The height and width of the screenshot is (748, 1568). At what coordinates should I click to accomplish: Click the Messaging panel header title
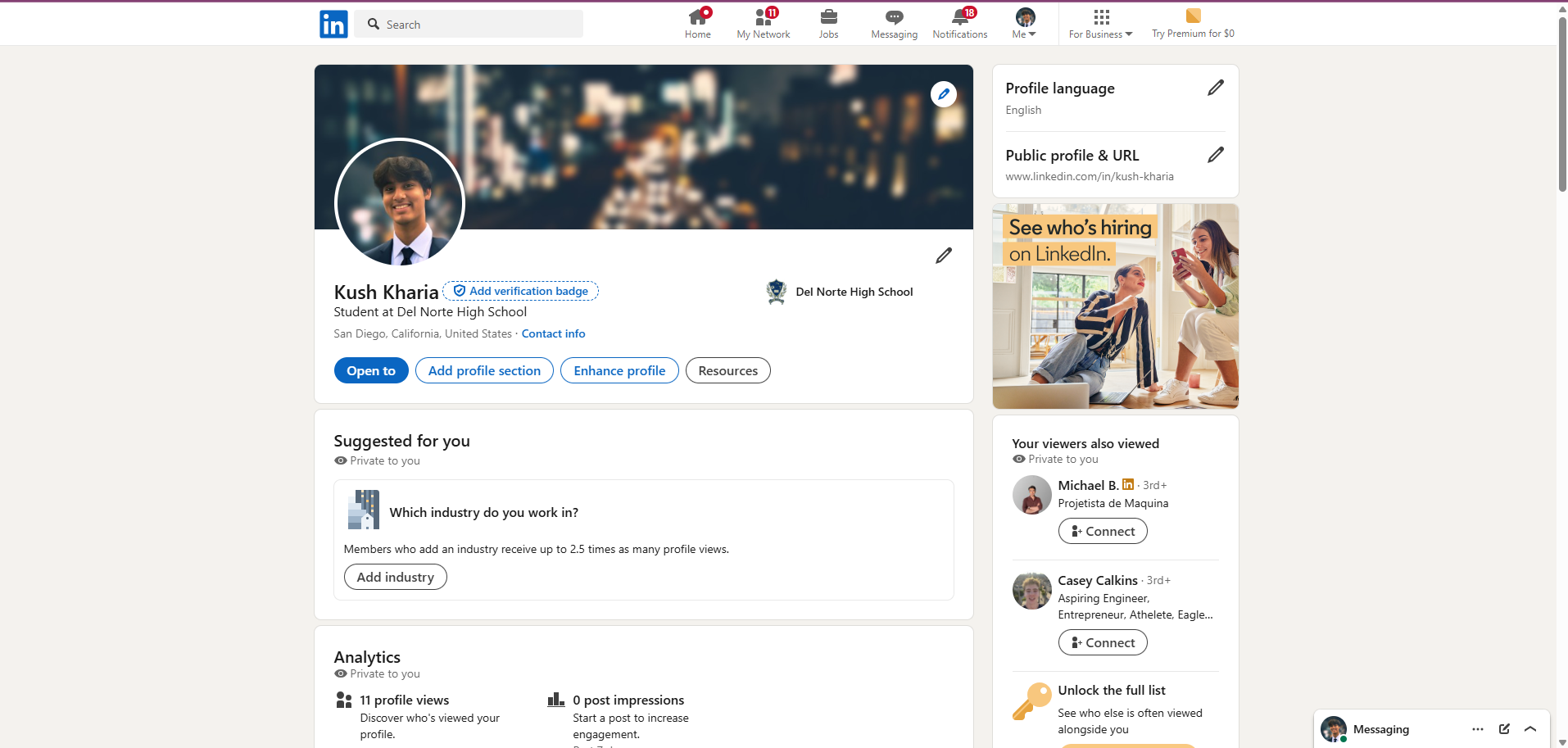1381,729
